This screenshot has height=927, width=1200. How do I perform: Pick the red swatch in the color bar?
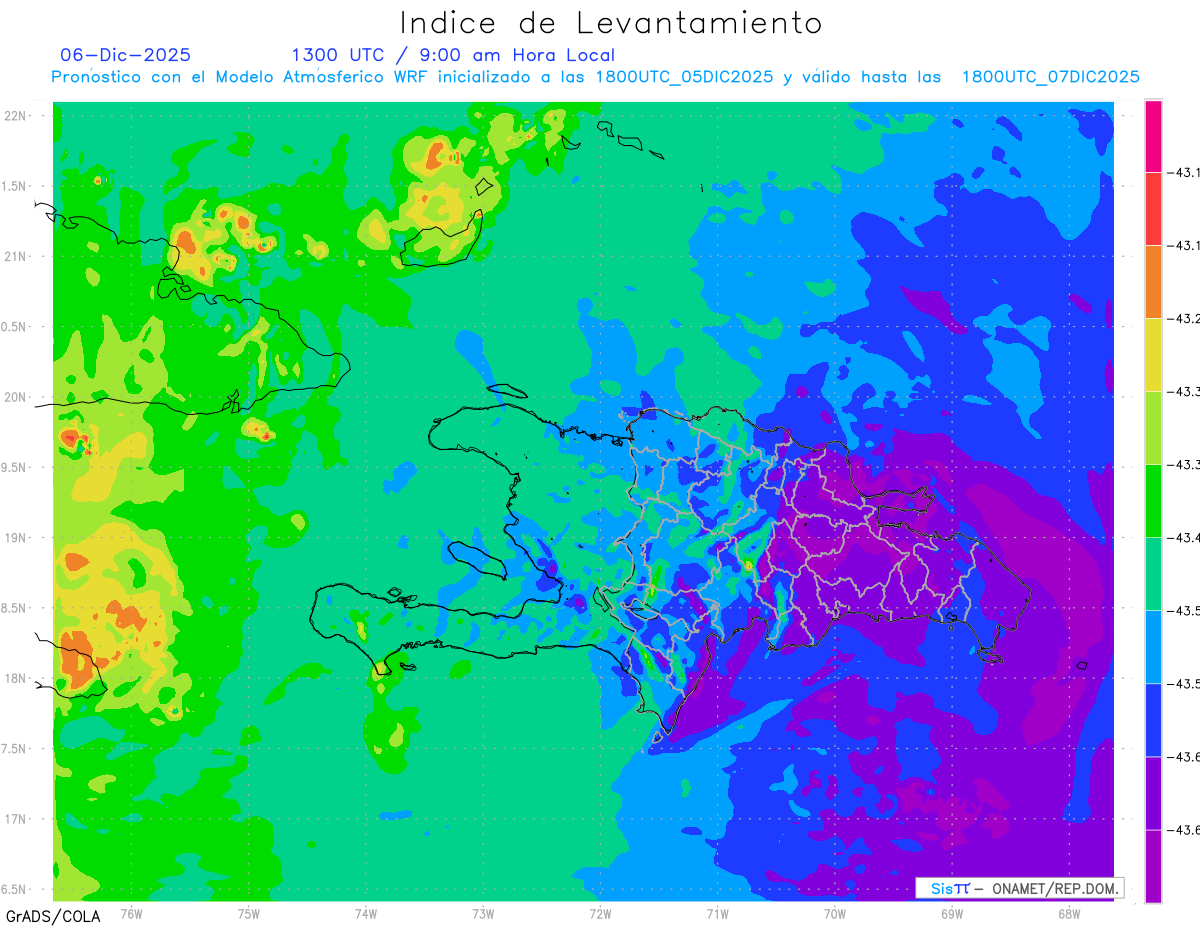click(x=1153, y=209)
